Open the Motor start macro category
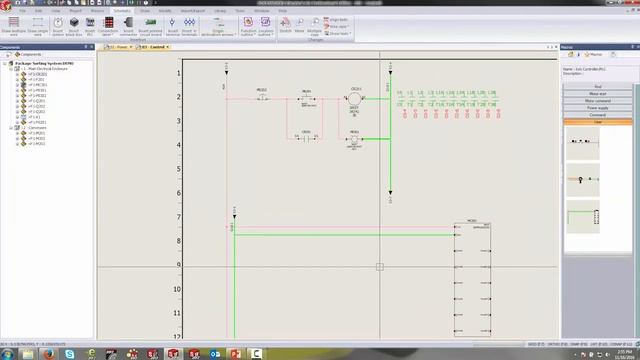 click(598, 94)
